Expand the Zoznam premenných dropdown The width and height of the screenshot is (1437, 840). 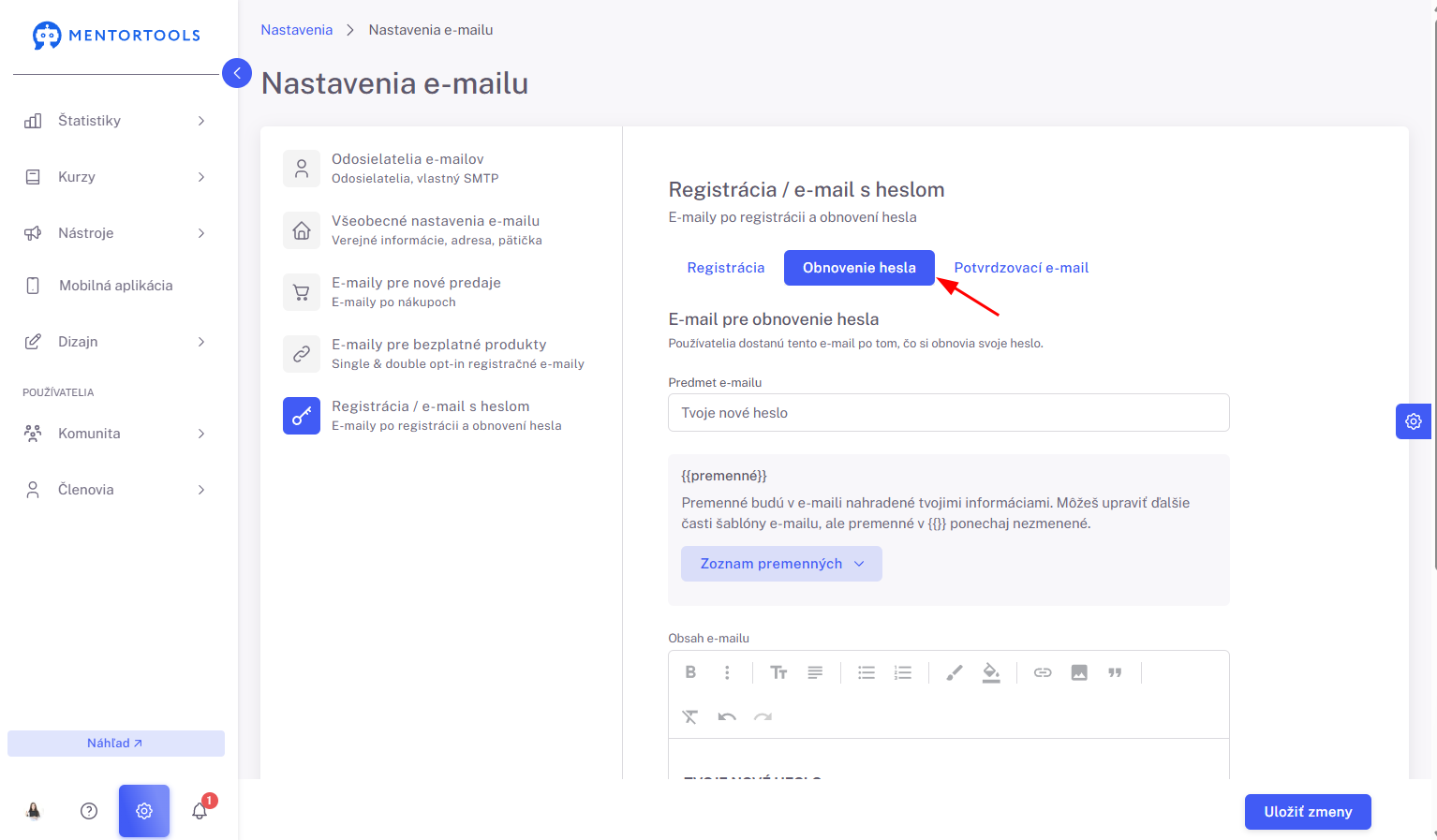pyautogui.click(x=781, y=564)
